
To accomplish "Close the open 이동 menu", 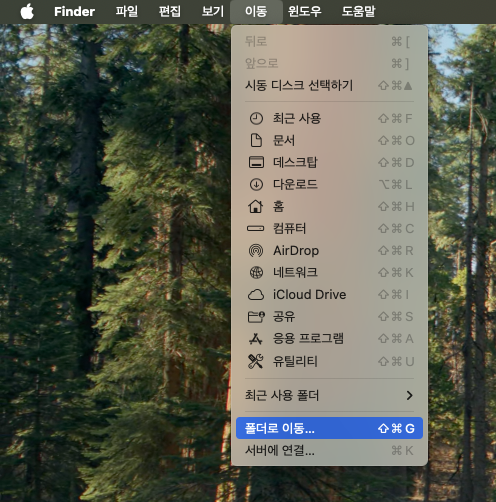I will coord(256,12).
